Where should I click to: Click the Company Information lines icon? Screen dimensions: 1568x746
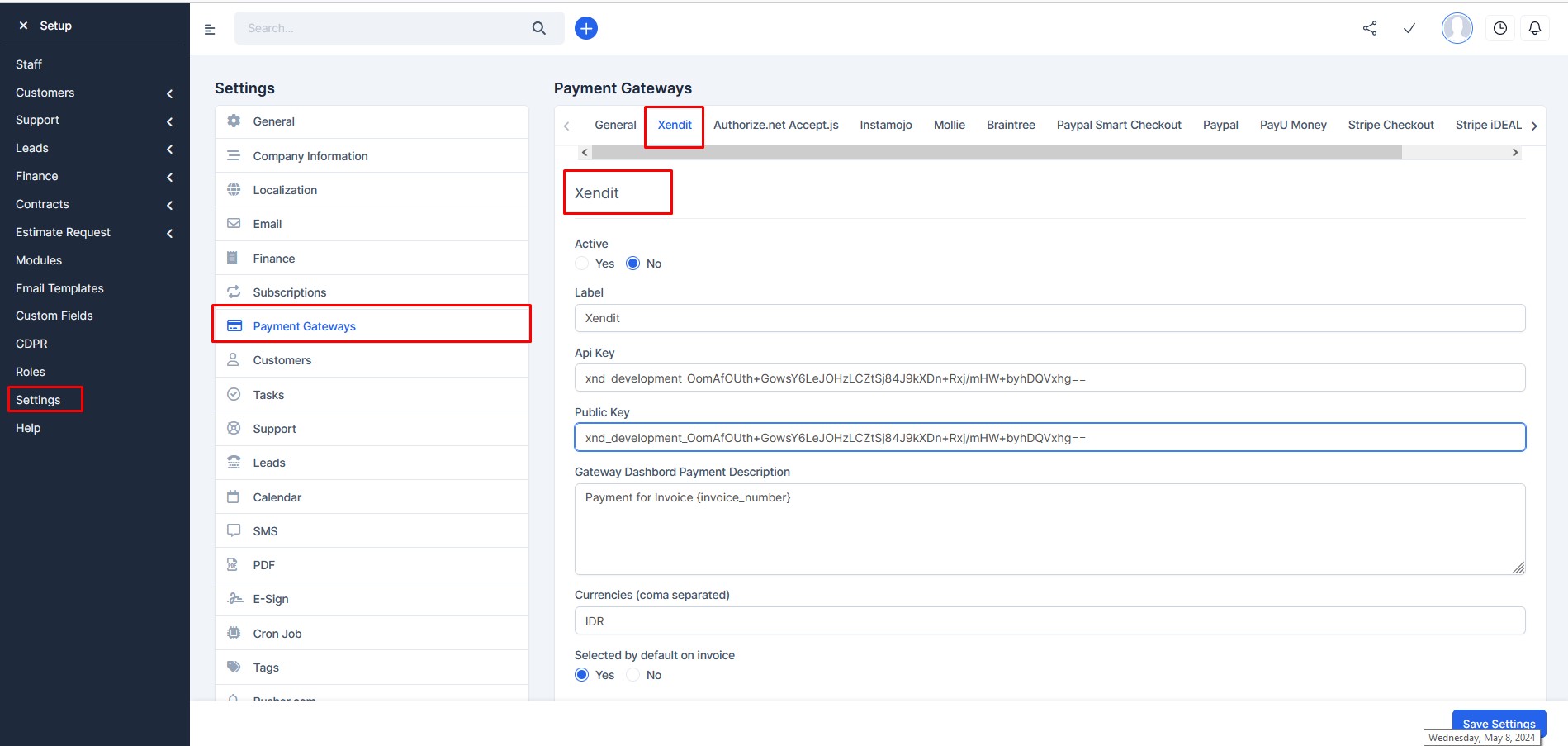click(x=234, y=155)
